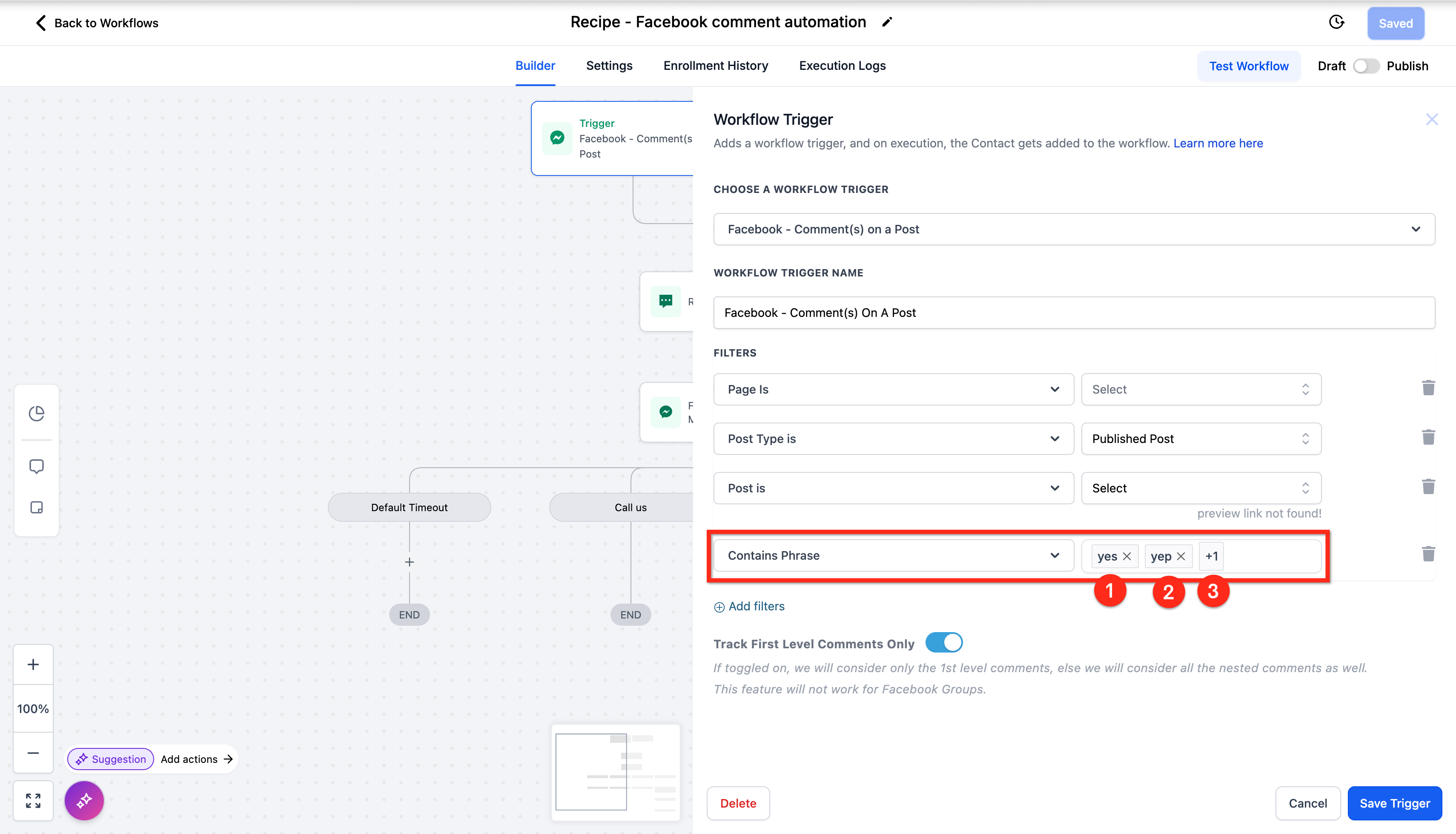Click the Workflow Trigger Name input field
Screen dimensions: 1456x834
tap(1074, 313)
